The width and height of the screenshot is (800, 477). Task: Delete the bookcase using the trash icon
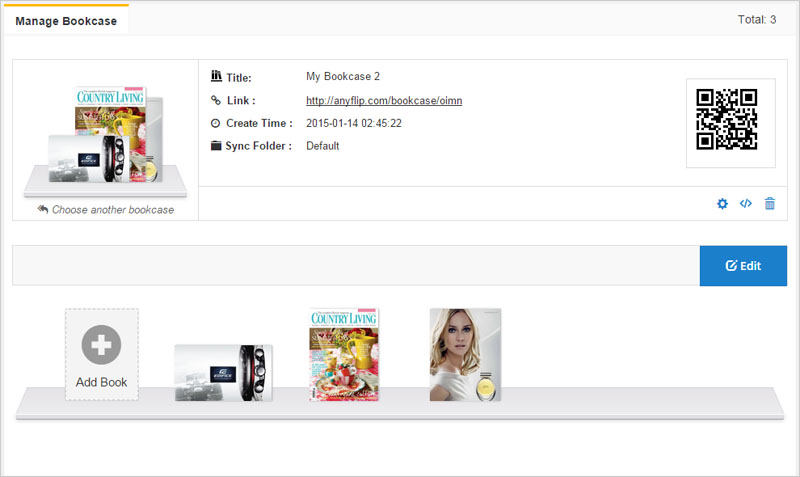tap(770, 204)
